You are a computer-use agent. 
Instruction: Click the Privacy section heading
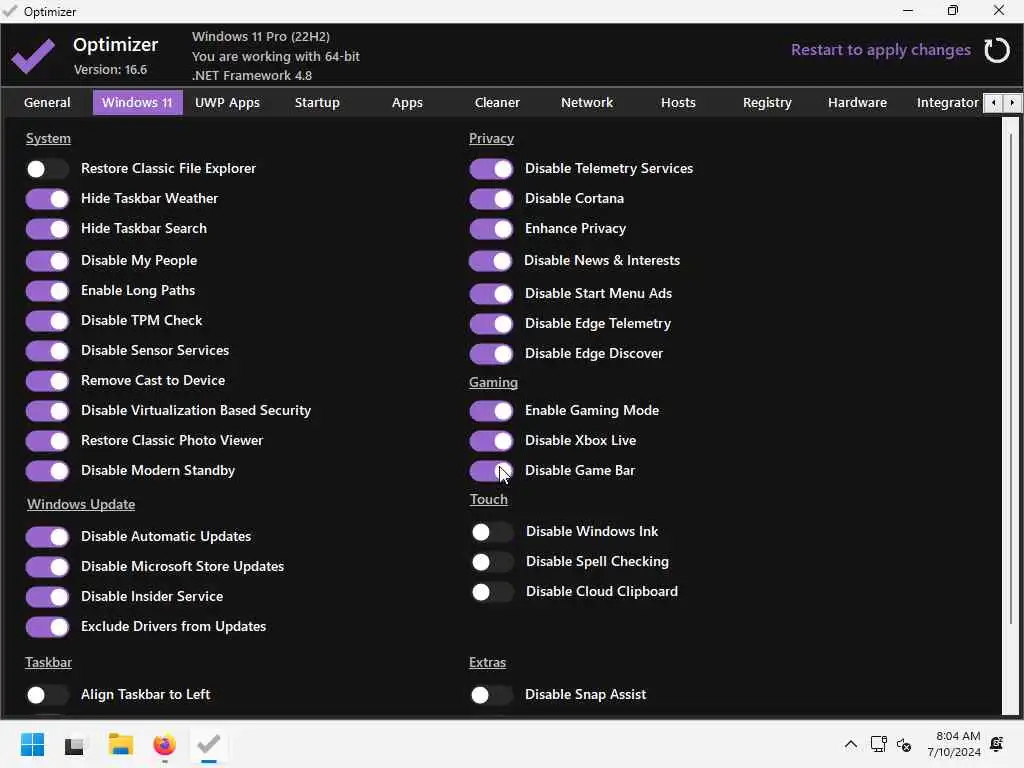(491, 138)
